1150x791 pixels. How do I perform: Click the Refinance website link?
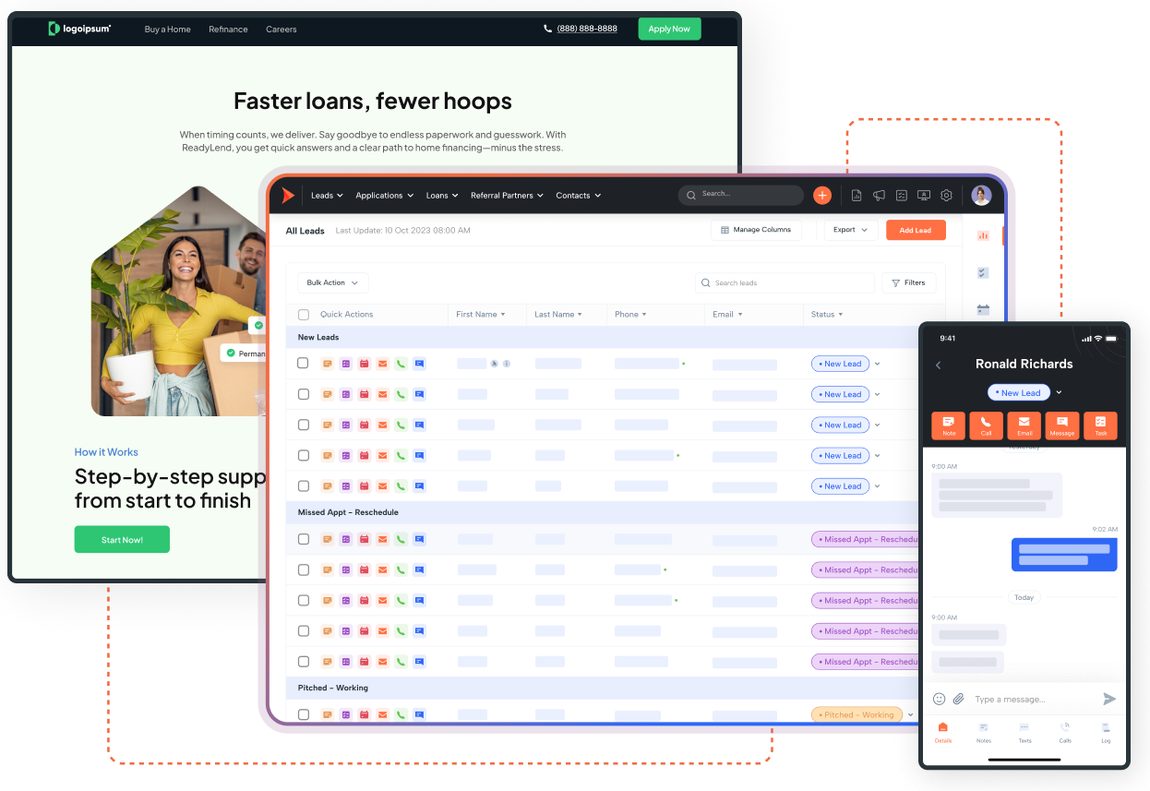click(228, 29)
